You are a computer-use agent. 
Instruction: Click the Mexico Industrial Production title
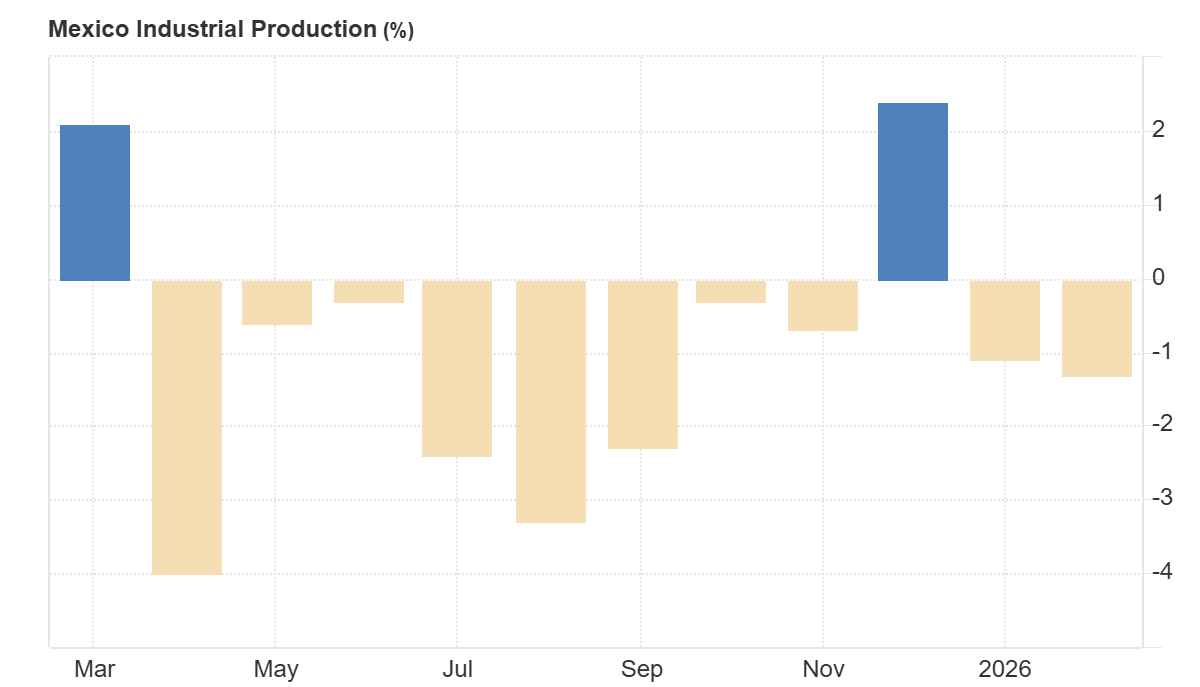coord(212,30)
